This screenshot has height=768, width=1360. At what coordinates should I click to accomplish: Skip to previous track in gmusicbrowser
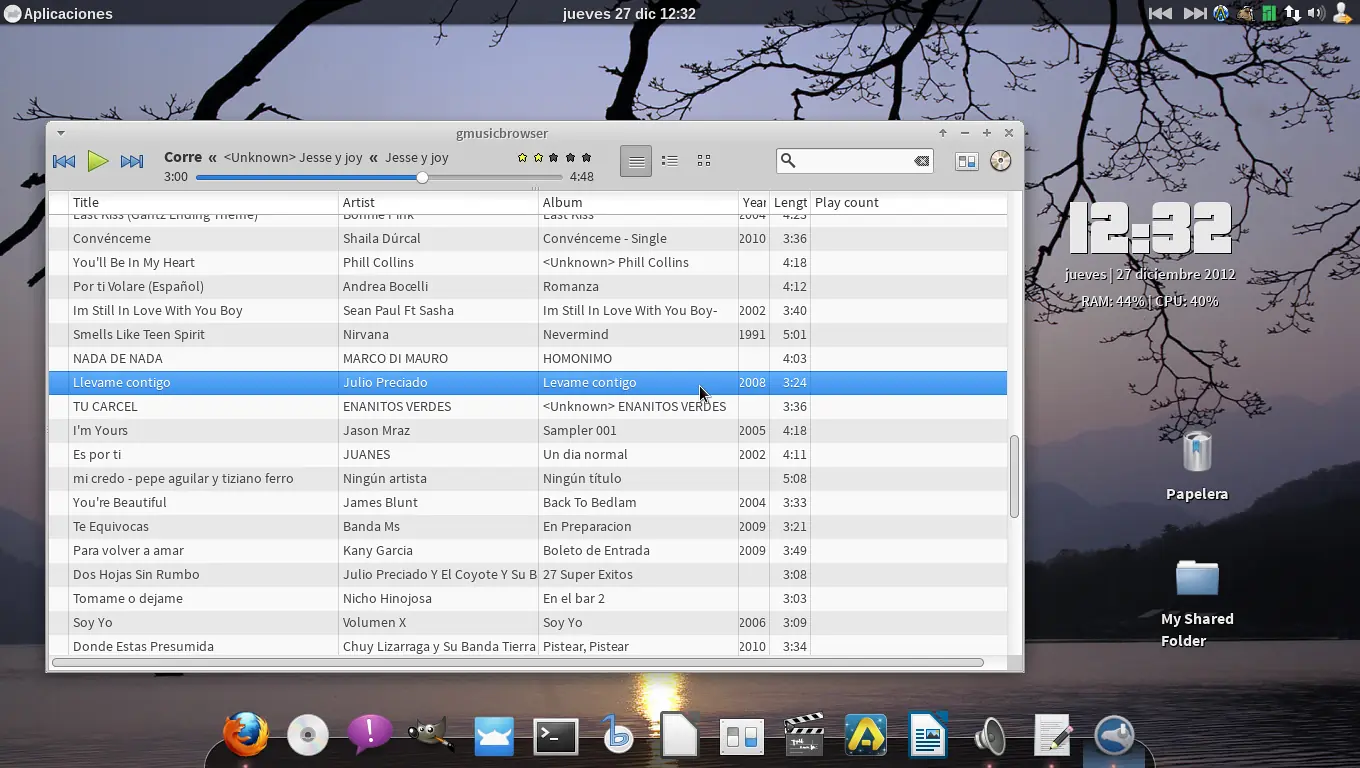[64, 161]
